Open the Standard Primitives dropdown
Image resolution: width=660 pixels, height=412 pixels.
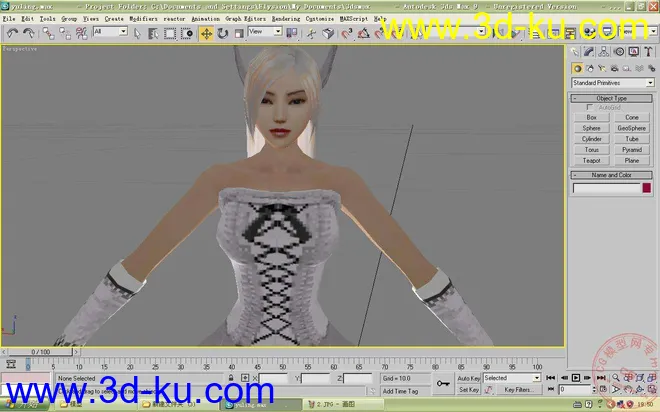coord(611,82)
